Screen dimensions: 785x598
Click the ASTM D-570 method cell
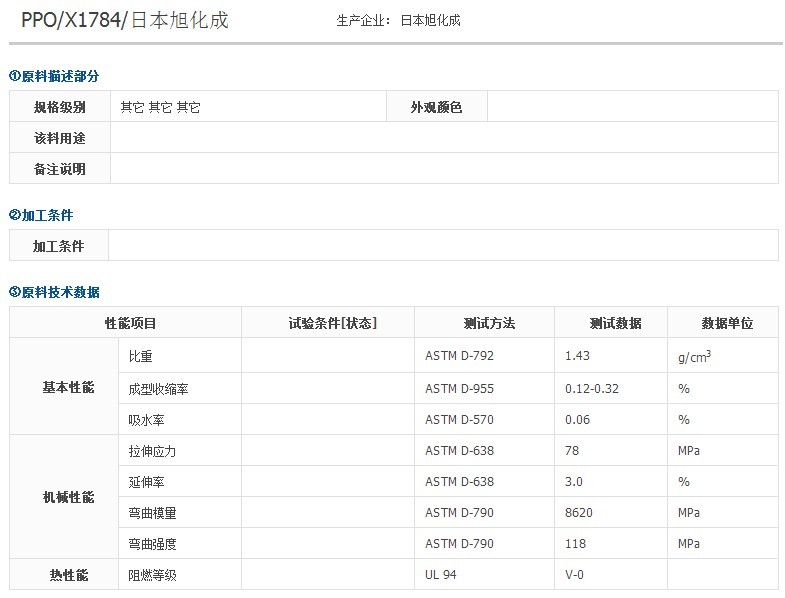[484, 420]
